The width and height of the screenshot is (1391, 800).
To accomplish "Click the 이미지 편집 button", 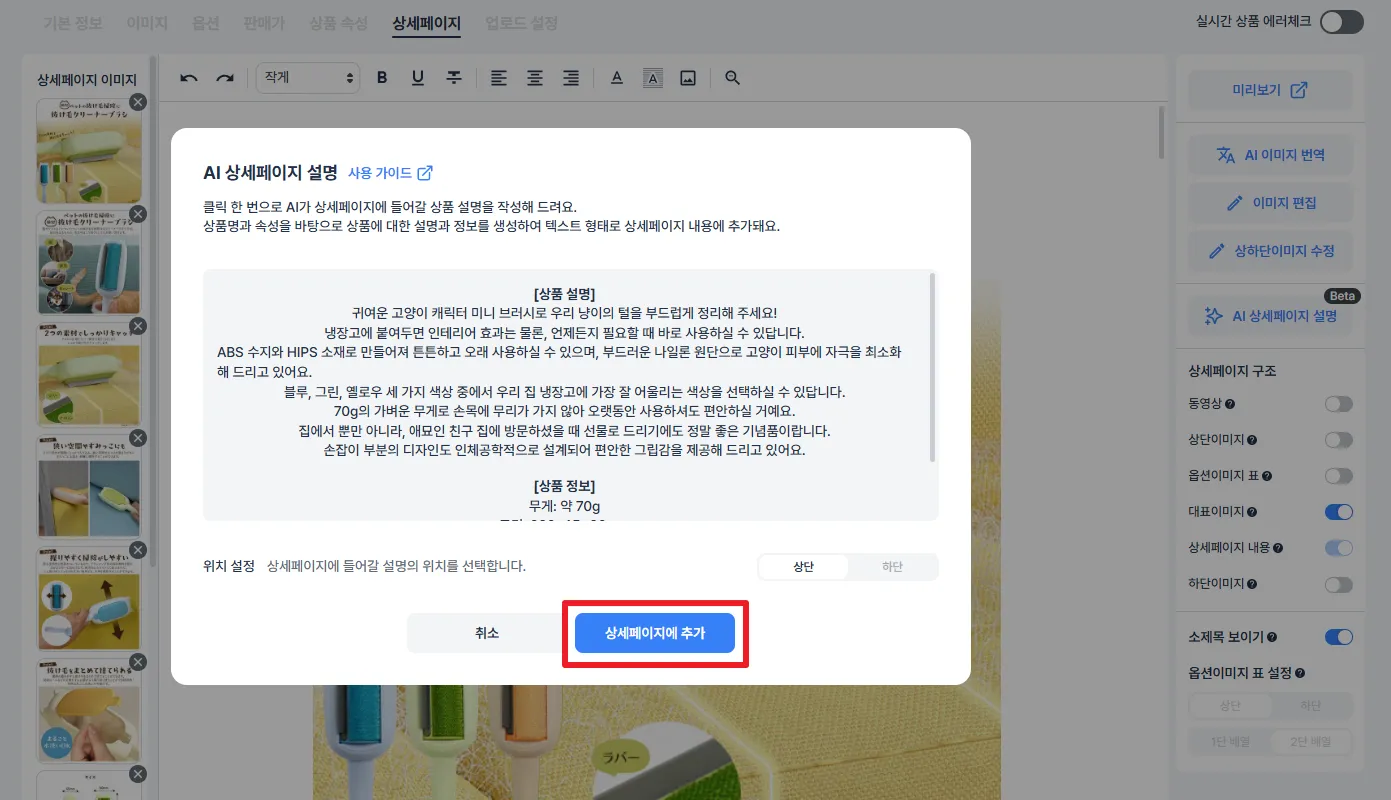I will [1270, 203].
